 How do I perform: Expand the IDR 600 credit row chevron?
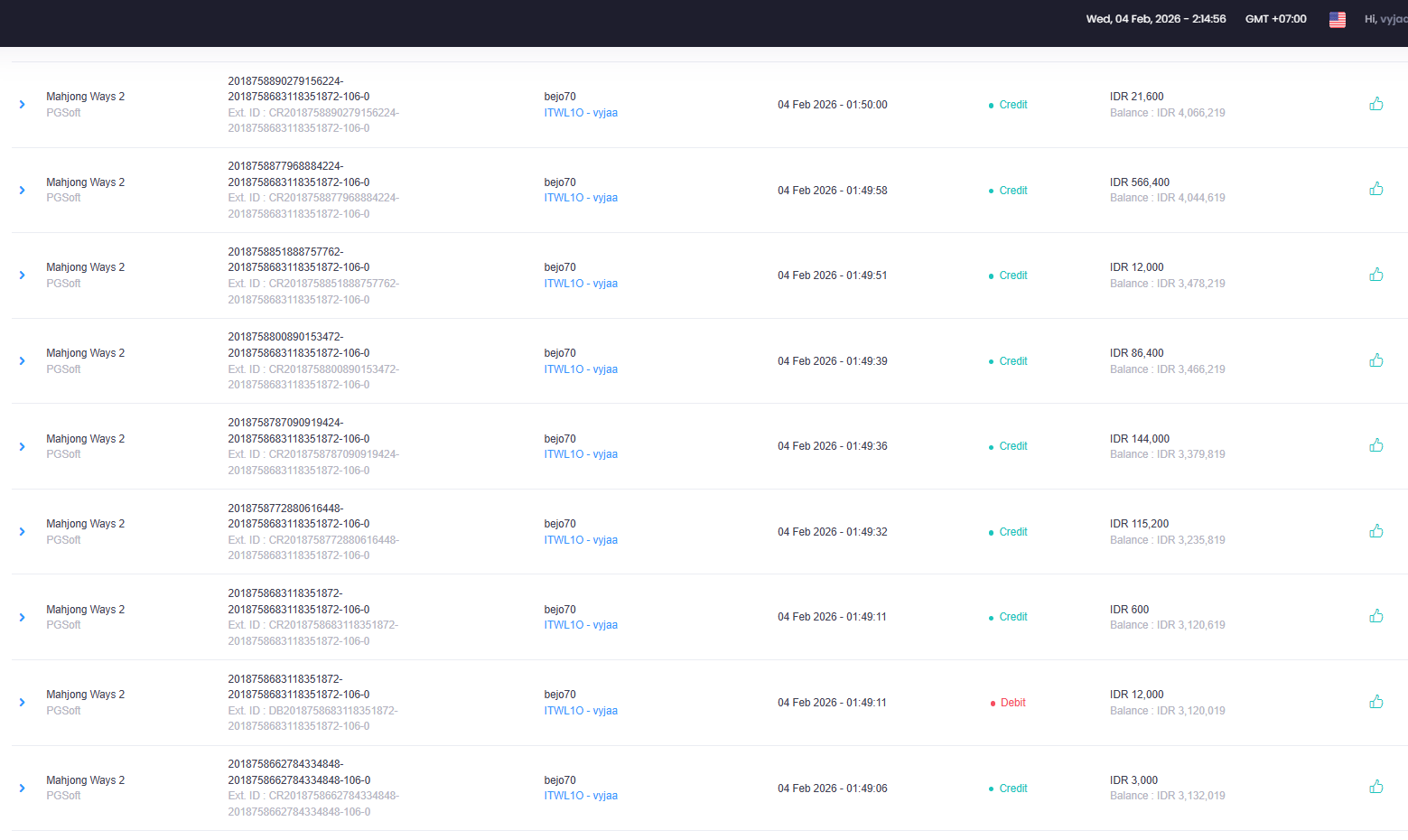tap(23, 617)
